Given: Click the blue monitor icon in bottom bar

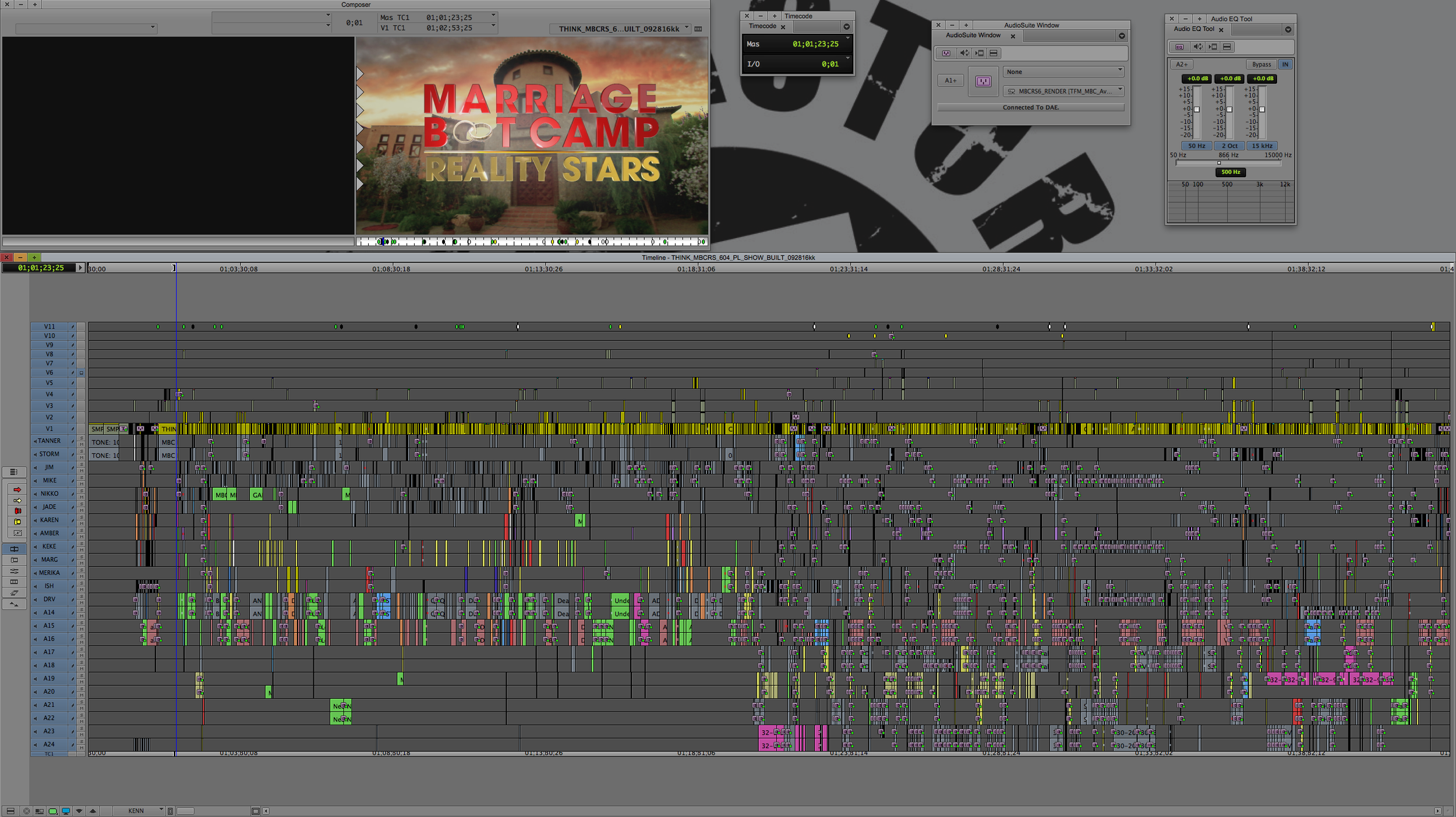Looking at the screenshot, I should pos(66,811).
